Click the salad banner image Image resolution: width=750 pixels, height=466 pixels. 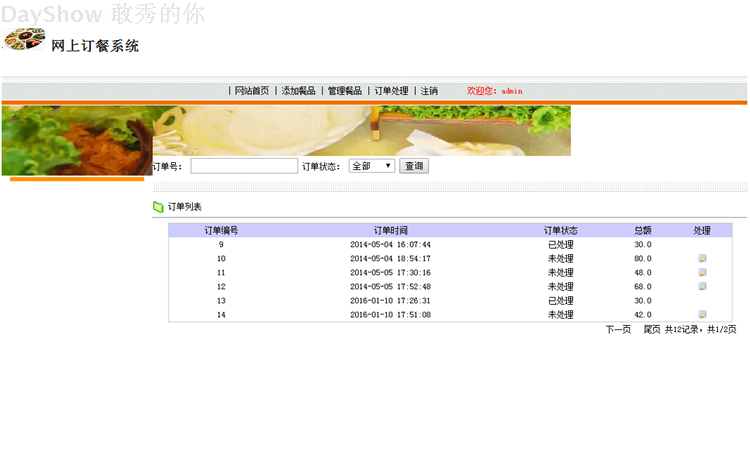pos(77,141)
